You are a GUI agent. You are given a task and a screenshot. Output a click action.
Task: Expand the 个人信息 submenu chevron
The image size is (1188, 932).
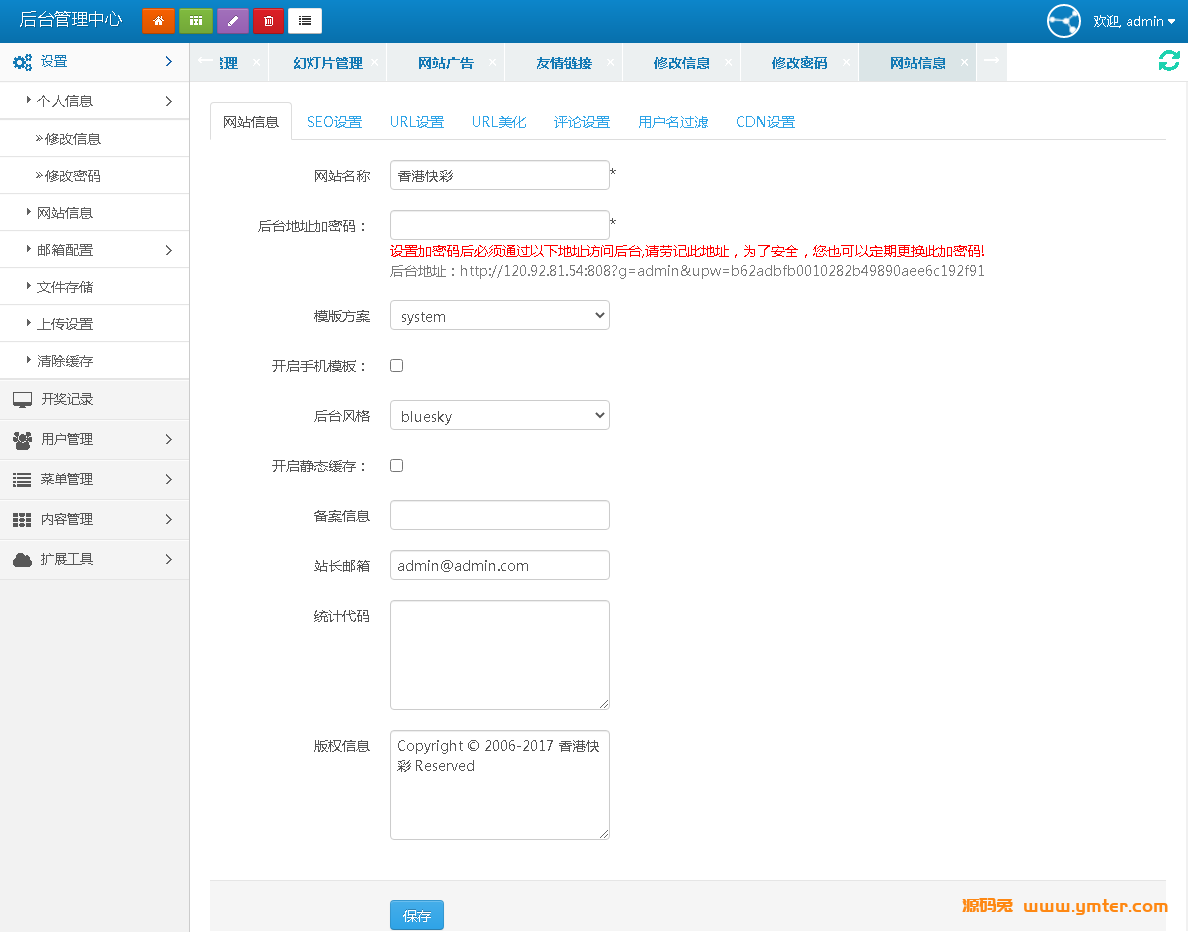[x=169, y=102]
